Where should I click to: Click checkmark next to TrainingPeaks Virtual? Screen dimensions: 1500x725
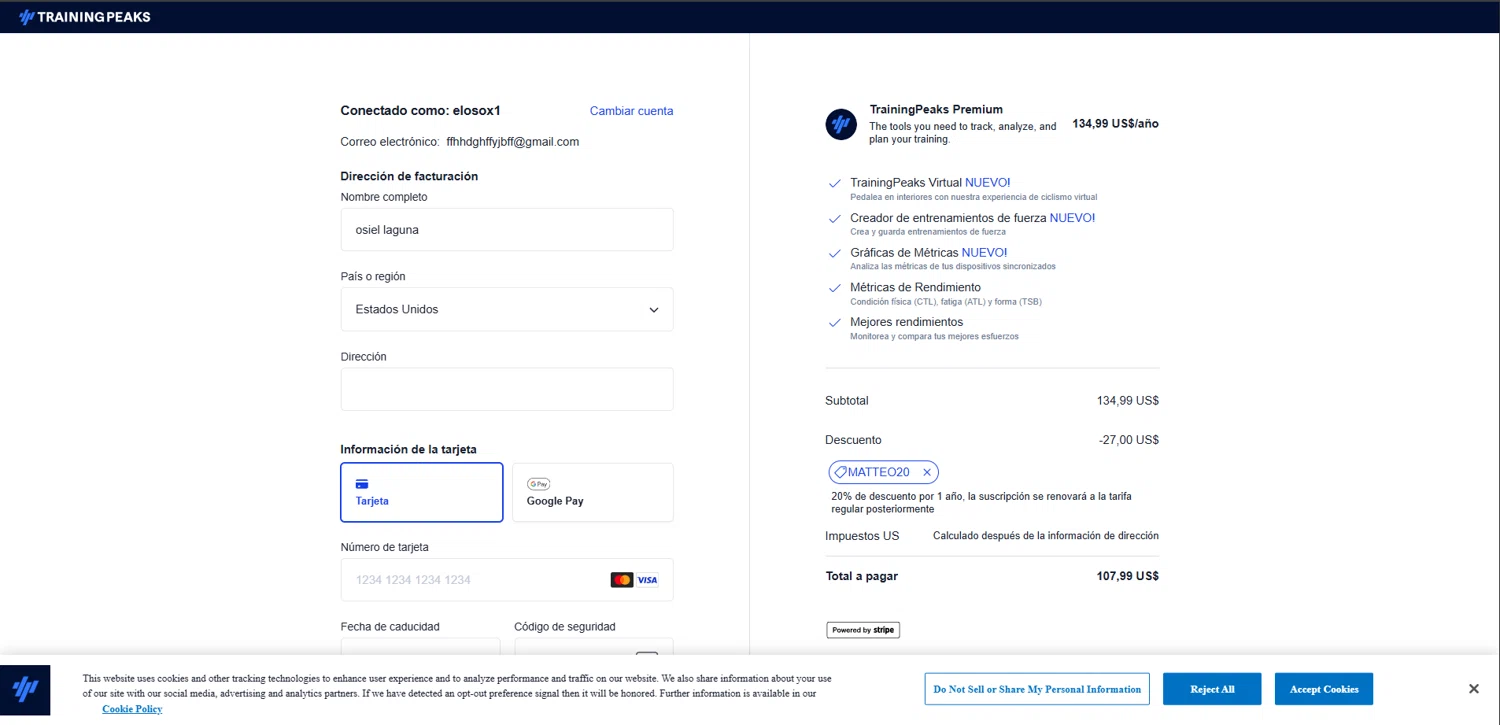click(x=835, y=184)
